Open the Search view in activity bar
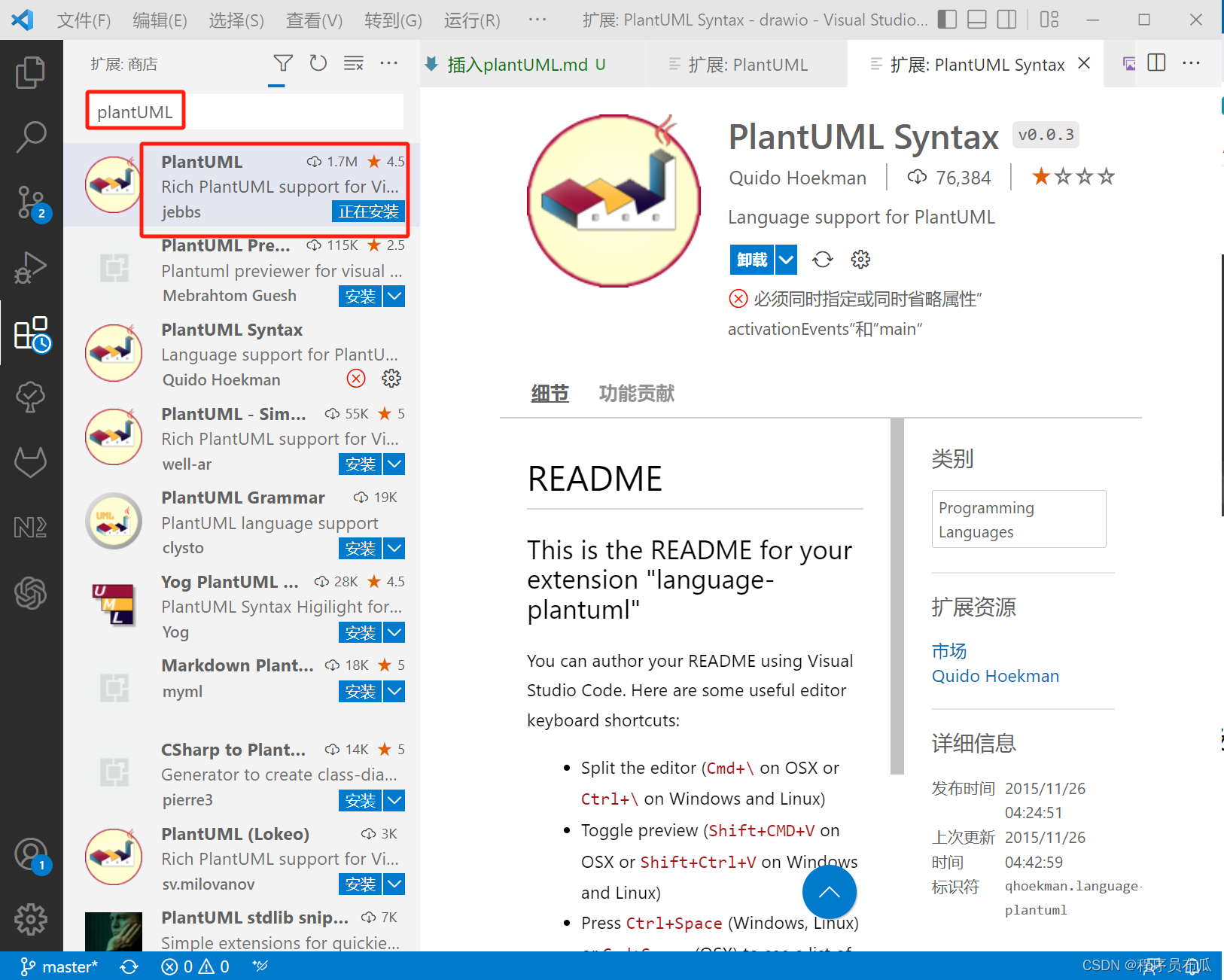The width and height of the screenshot is (1224, 980). point(31,137)
